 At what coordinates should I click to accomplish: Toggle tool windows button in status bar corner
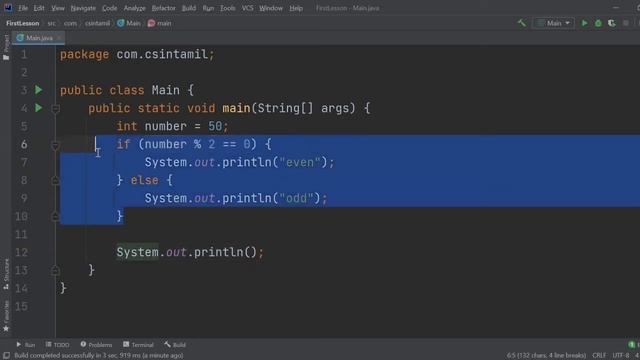6,356
